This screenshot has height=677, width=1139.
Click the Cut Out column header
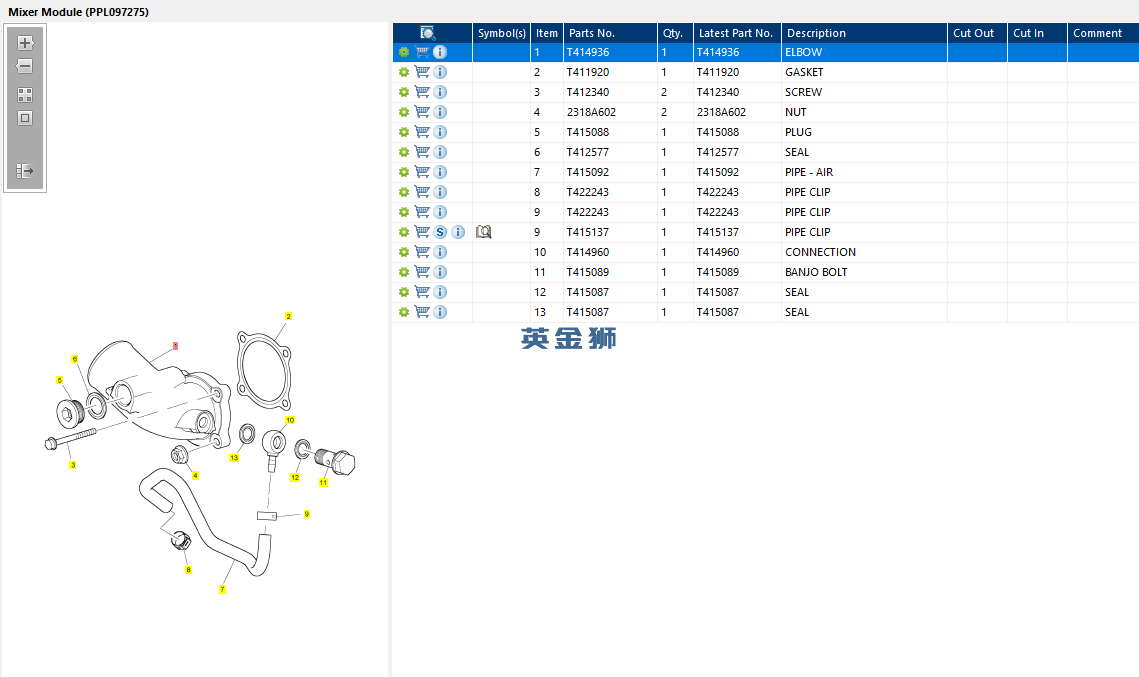[977, 33]
